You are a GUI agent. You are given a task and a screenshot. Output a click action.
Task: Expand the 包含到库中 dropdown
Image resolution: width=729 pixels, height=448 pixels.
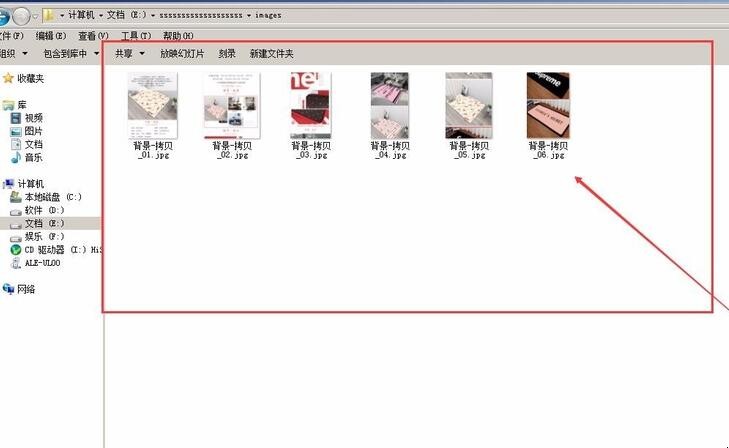71,53
